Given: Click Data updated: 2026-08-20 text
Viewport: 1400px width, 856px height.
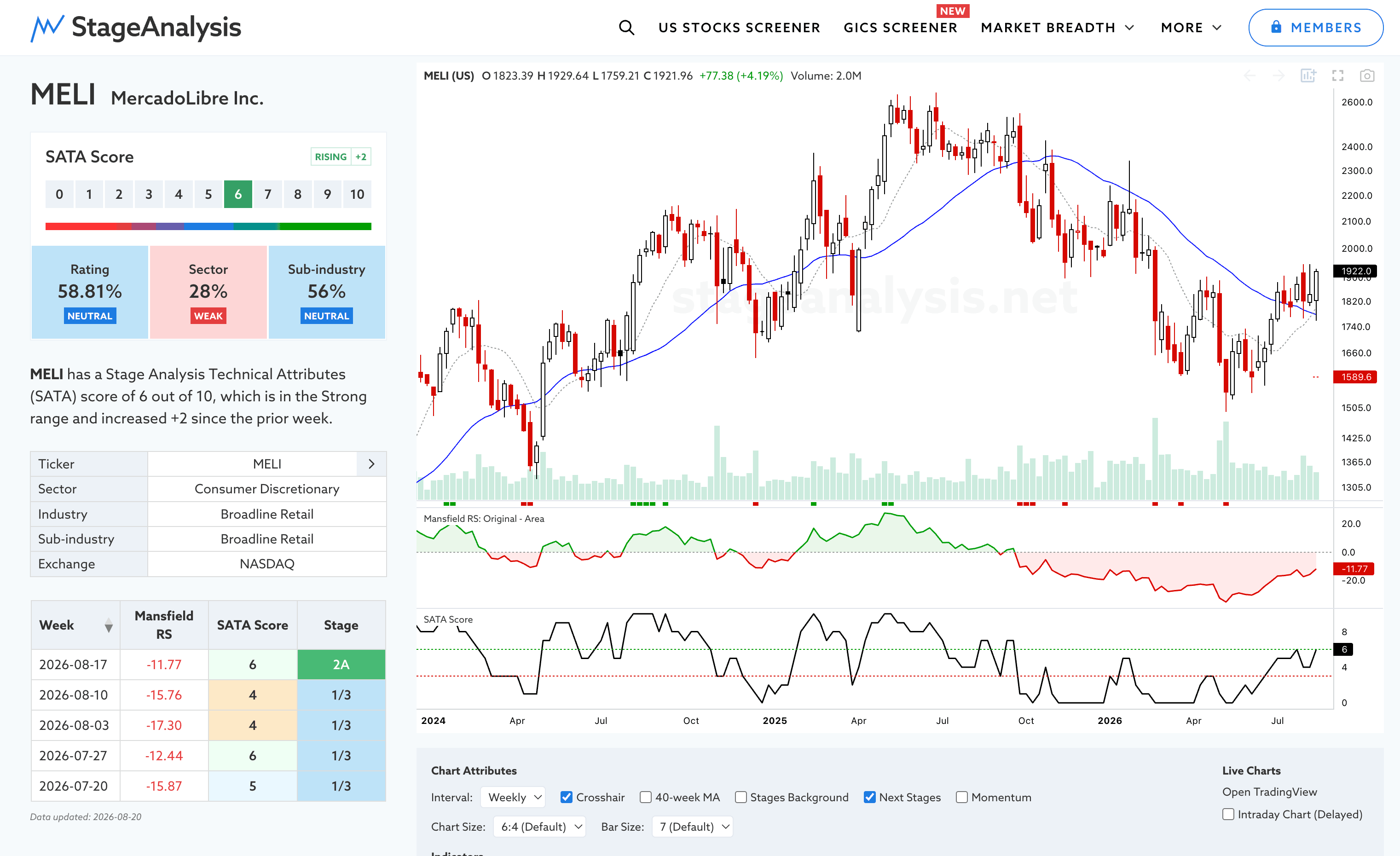Looking at the screenshot, I should (86, 817).
